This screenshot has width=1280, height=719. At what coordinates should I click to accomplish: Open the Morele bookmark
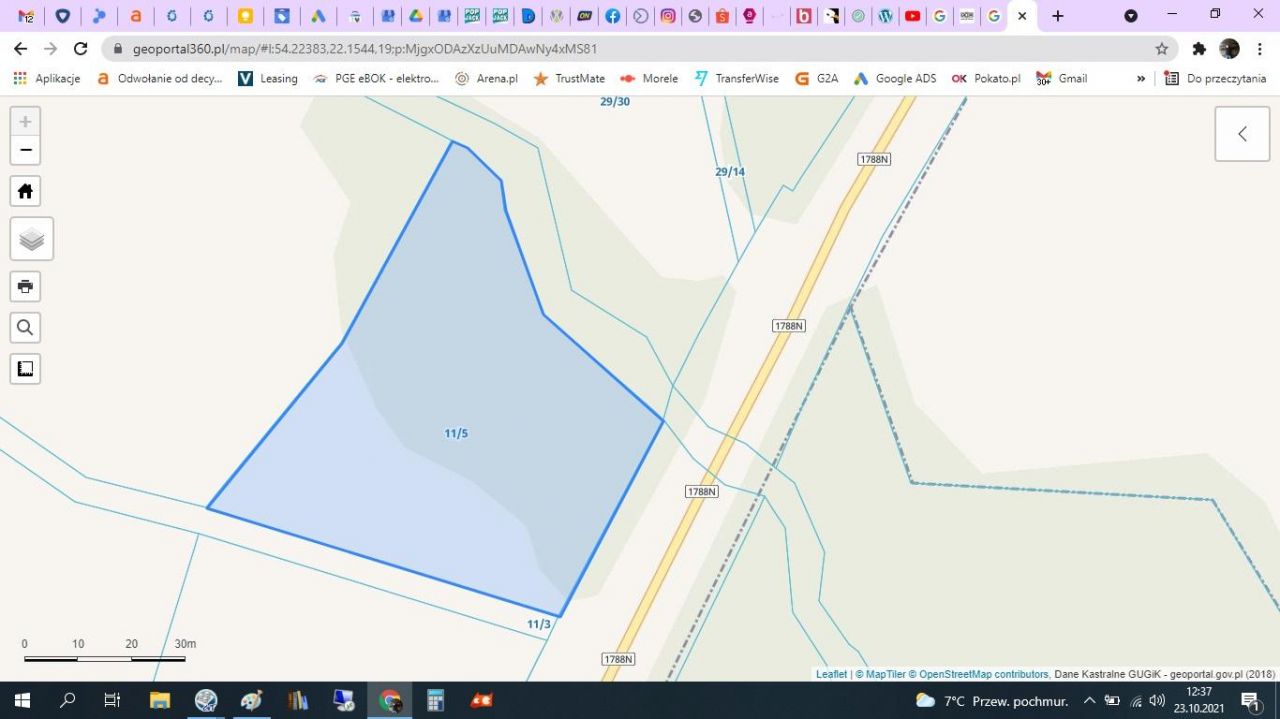[x=649, y=78]
